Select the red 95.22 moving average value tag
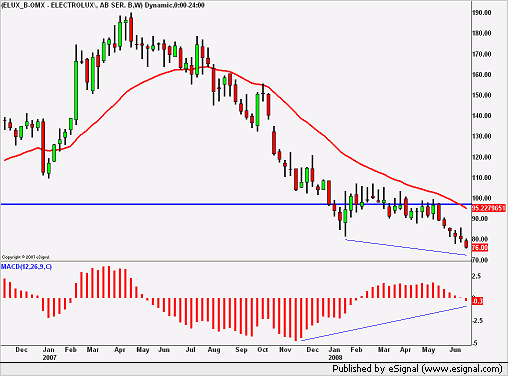Screen dimensions: 508x376 [489, 208]
